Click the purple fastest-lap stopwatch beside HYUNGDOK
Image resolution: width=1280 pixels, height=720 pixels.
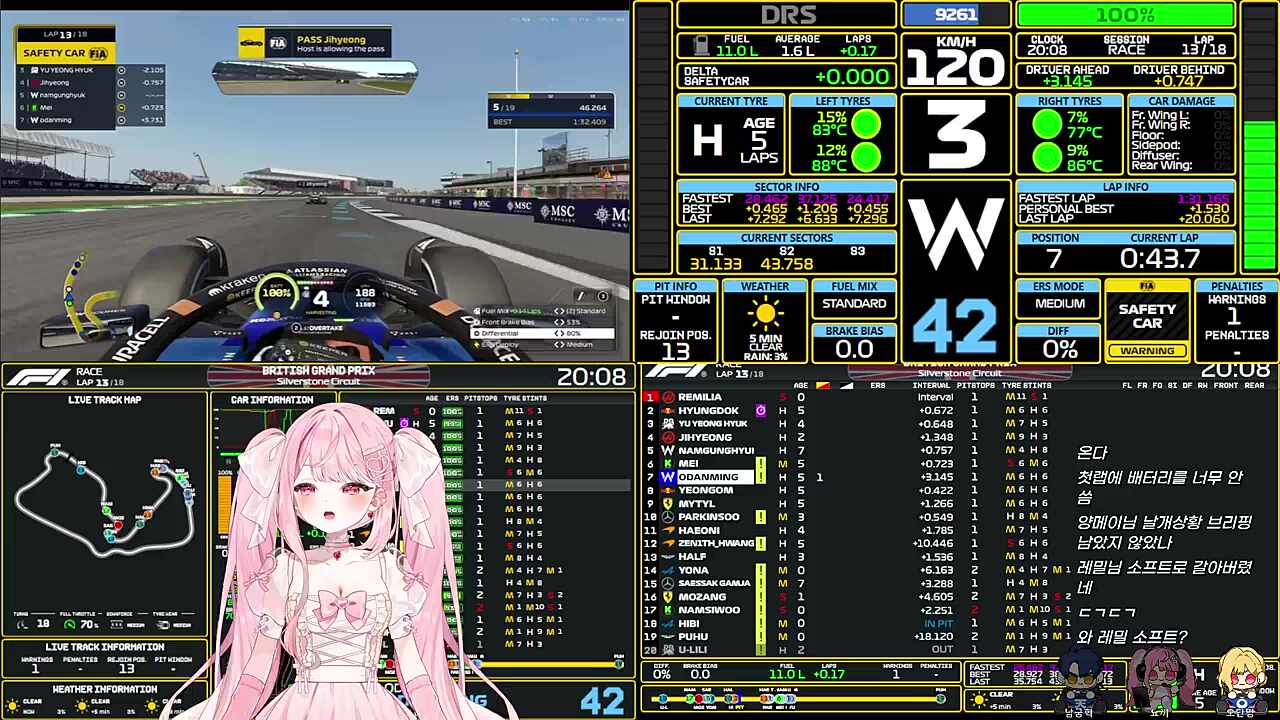tap(760, 411)
